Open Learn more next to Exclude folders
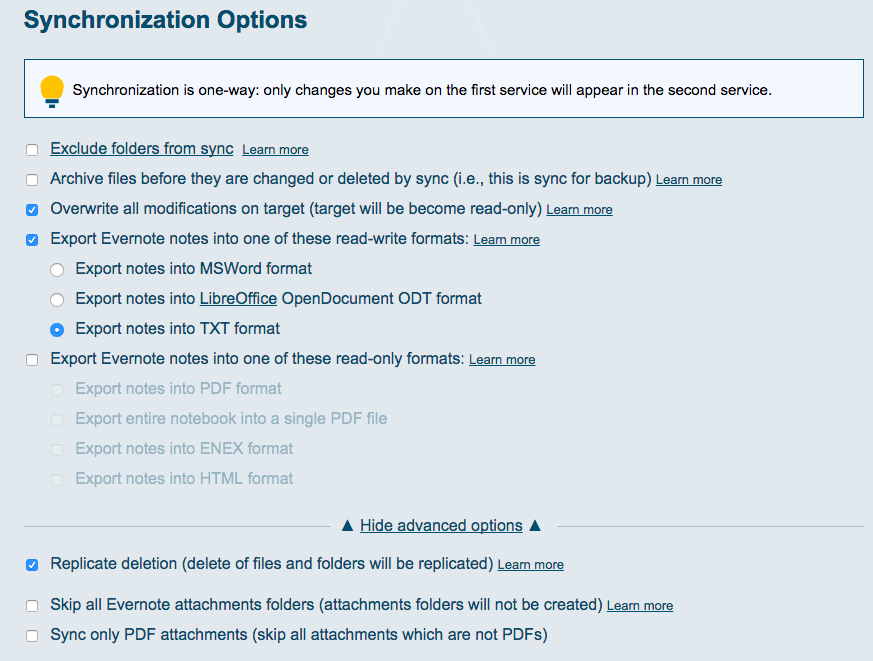This screenshot has width=873, height=661. coord(275,150)
